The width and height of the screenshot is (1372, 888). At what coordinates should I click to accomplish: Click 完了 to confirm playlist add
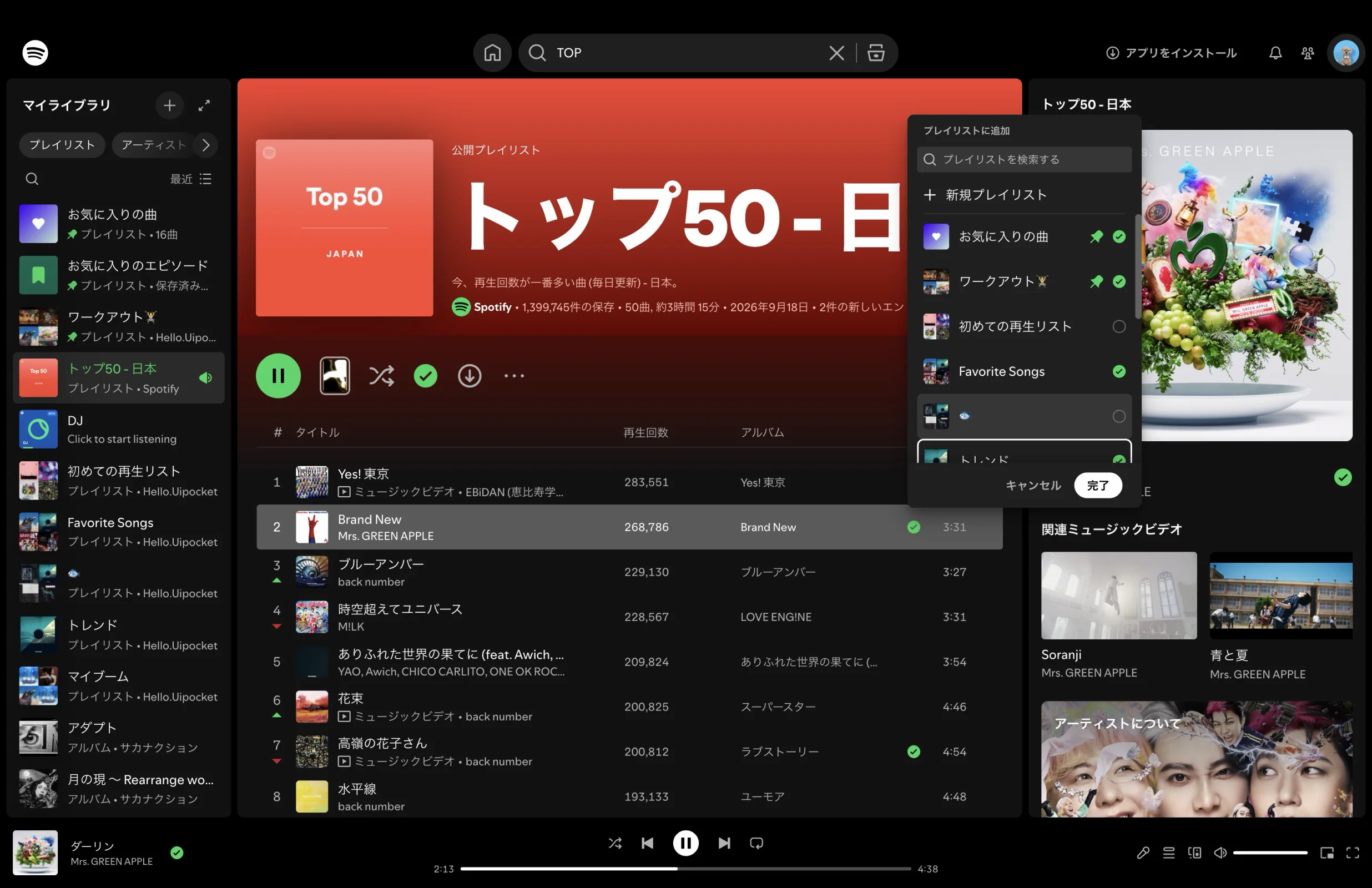click(1098, 486)
